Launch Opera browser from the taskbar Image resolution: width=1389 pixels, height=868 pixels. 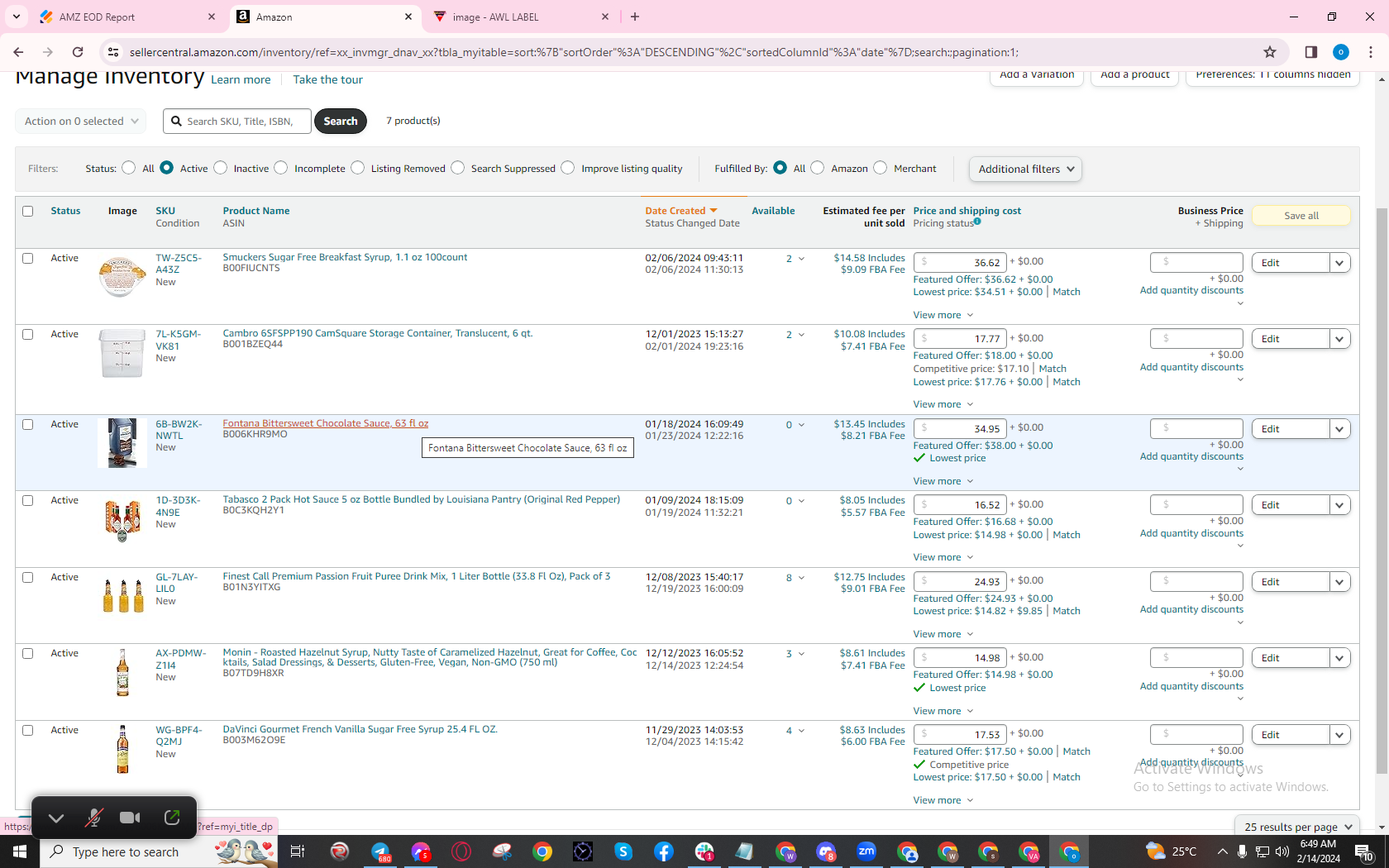[x=461, y=851]
